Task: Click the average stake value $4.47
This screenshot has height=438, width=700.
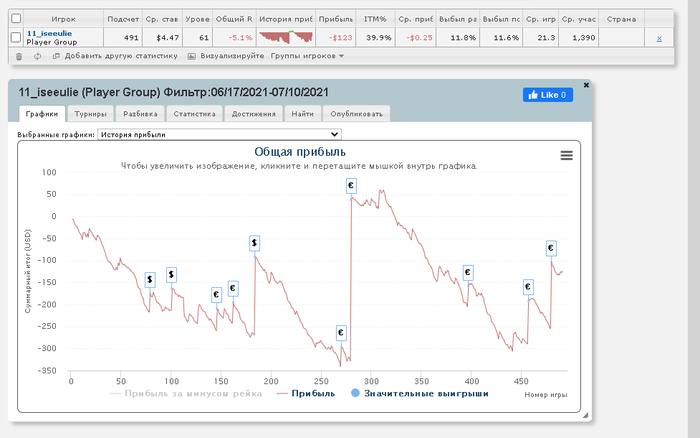Action: pyautogui.click(x=167, y=38)
